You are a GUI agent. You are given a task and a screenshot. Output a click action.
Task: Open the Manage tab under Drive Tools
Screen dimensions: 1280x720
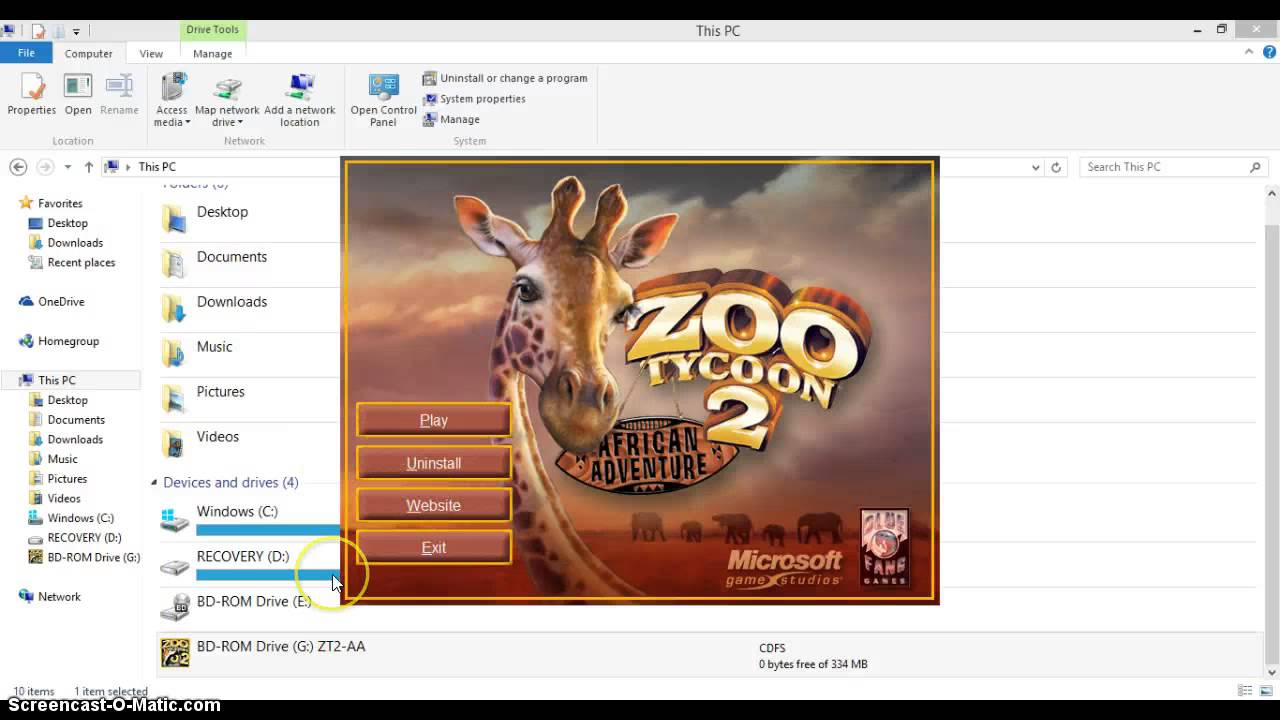pos(212,54)
